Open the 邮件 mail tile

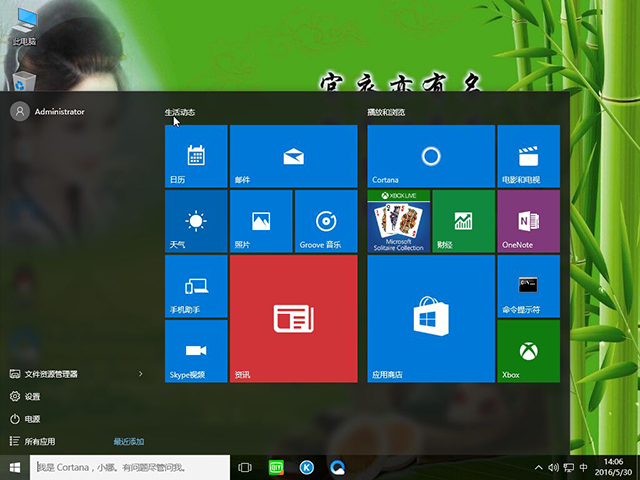(293, 156)
